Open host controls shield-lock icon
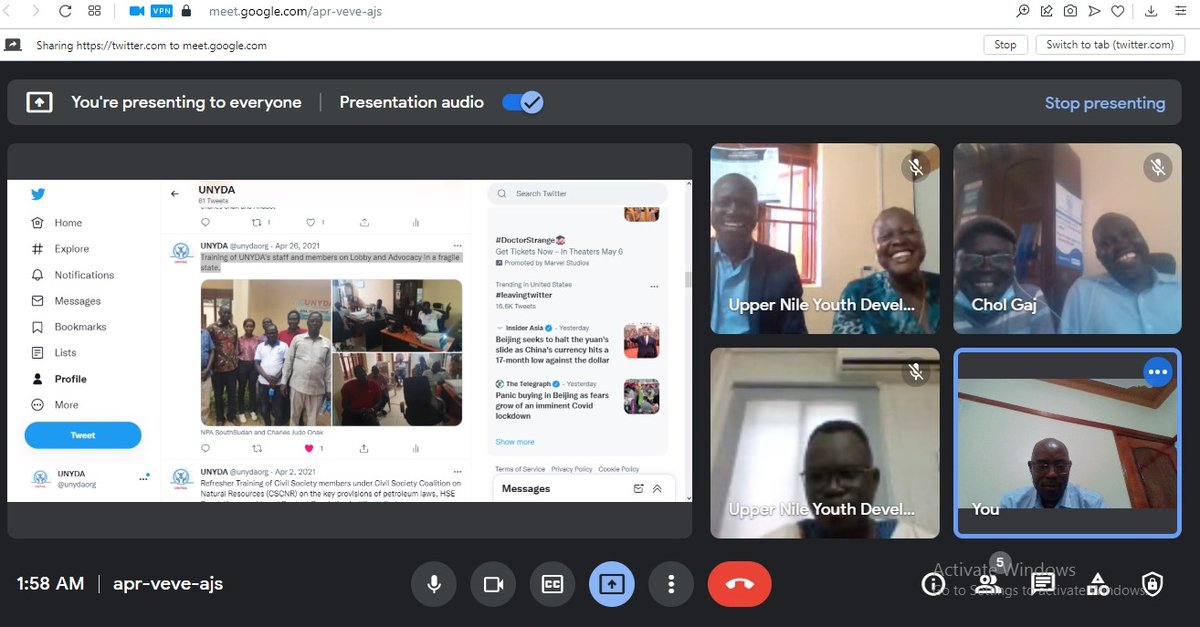The image size is (1200, 627). (1152, 584)
